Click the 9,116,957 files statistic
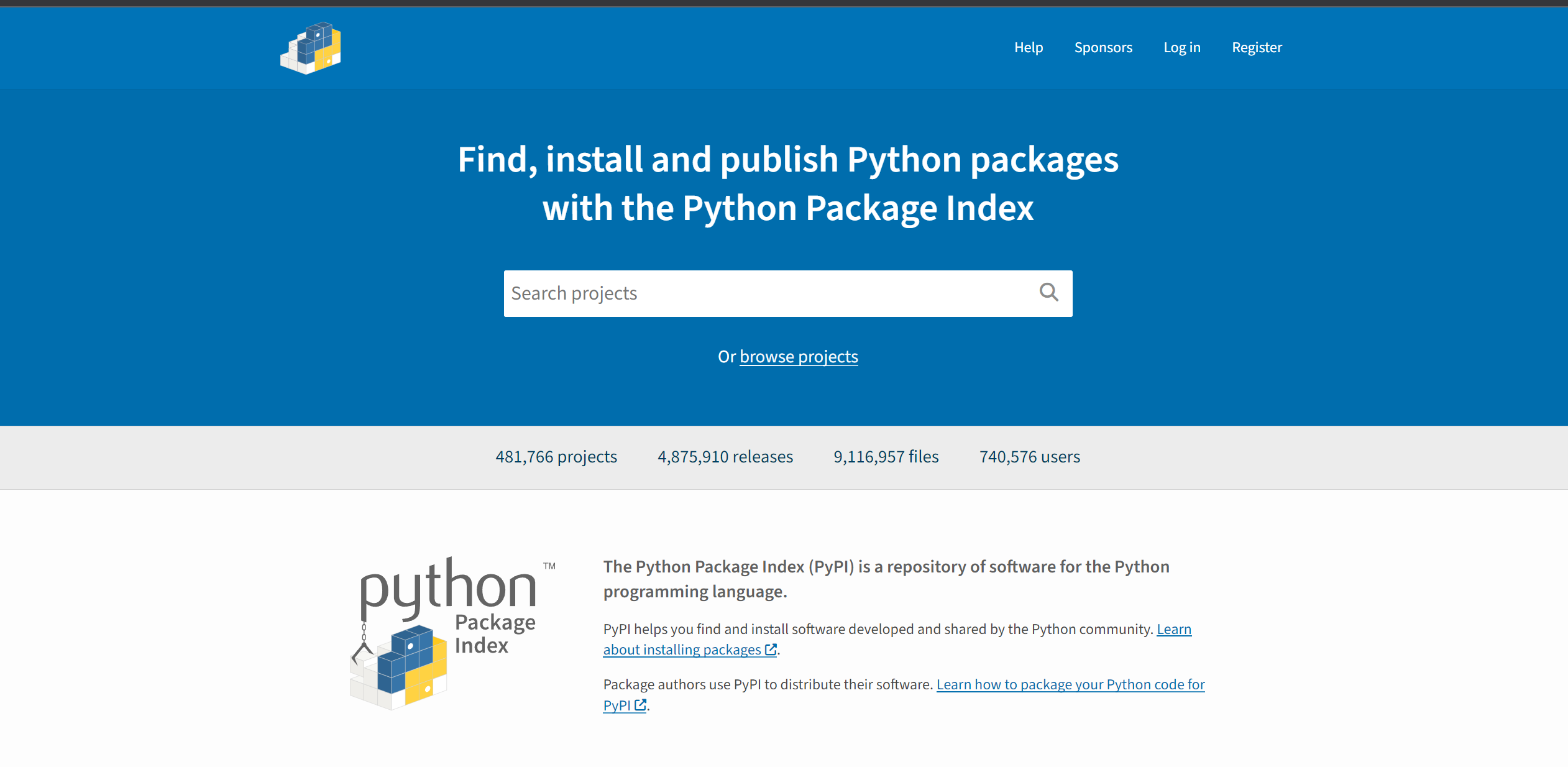Screen dimensions: 1568x767 click(x=886, y=457)
